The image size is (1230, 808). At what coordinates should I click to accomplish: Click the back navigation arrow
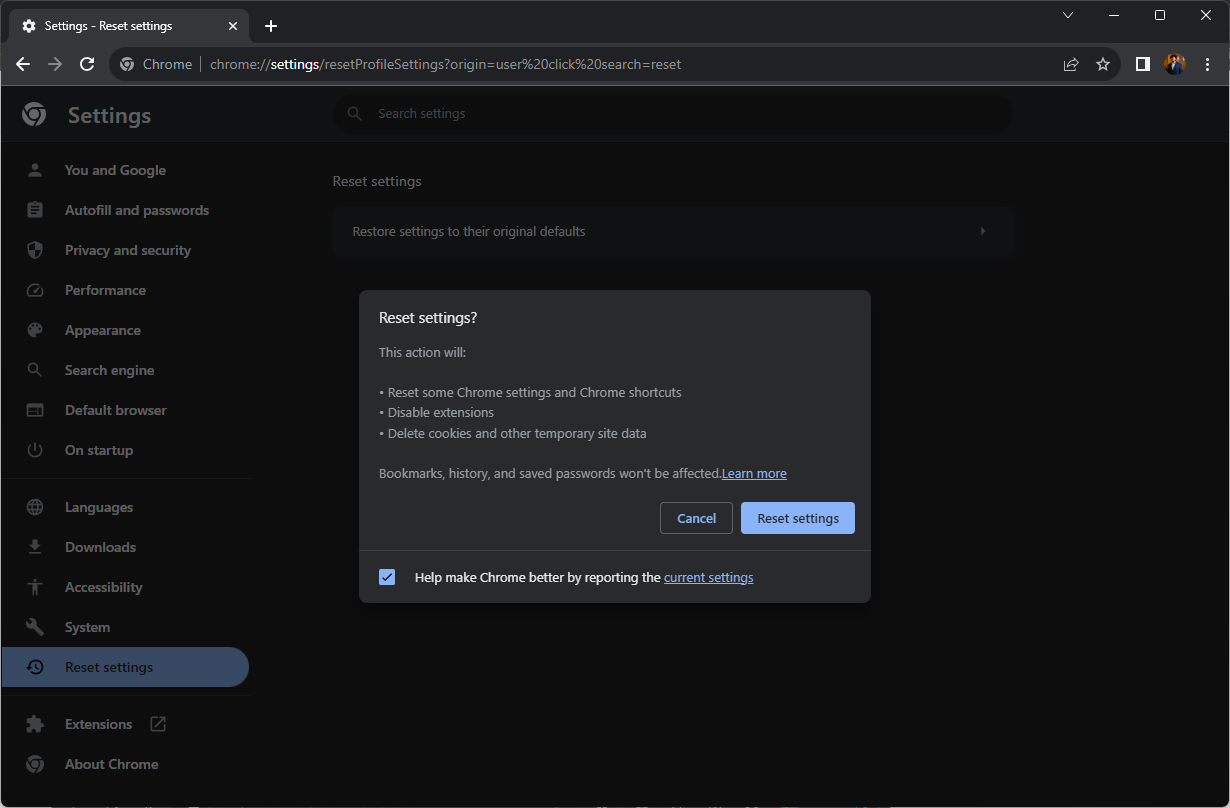pos(23,64)
